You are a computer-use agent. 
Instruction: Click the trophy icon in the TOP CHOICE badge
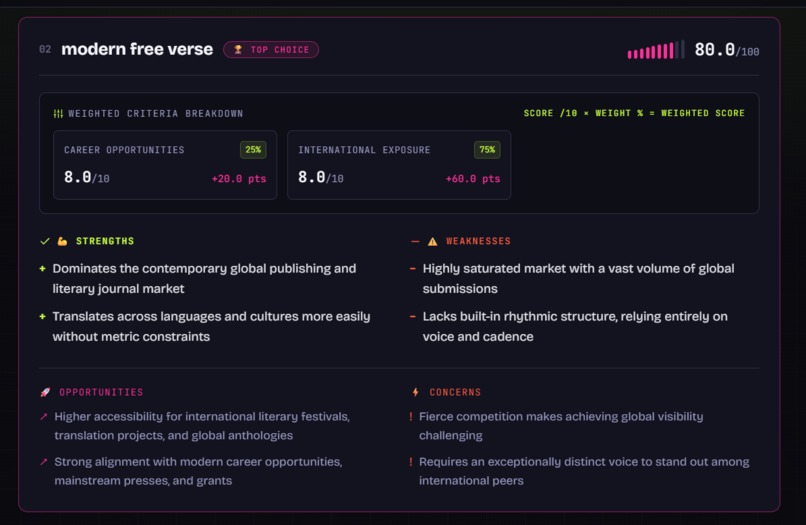[x=238, y=49]
